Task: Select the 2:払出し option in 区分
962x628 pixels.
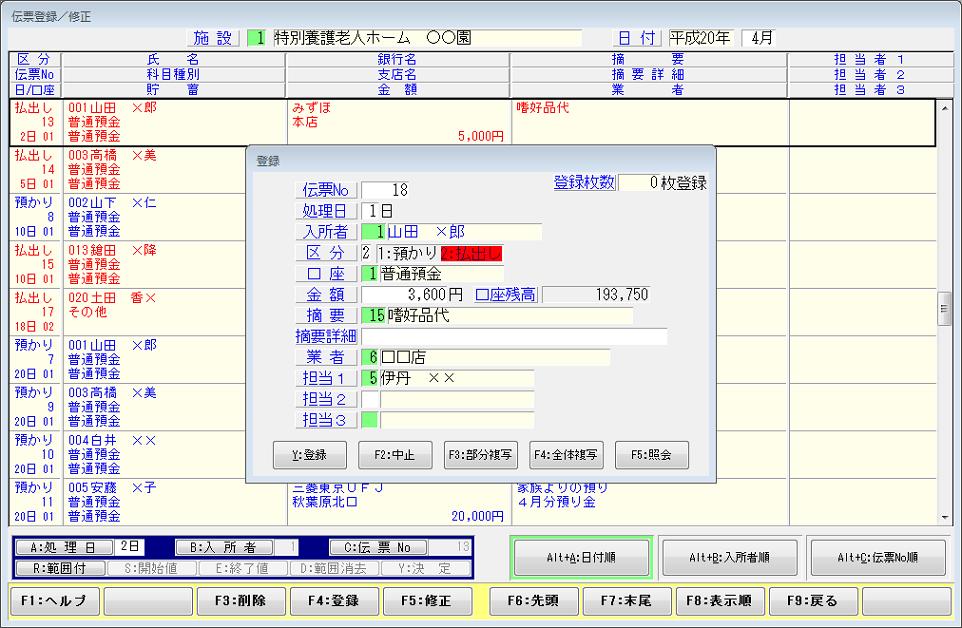Action: pos(470,254)
